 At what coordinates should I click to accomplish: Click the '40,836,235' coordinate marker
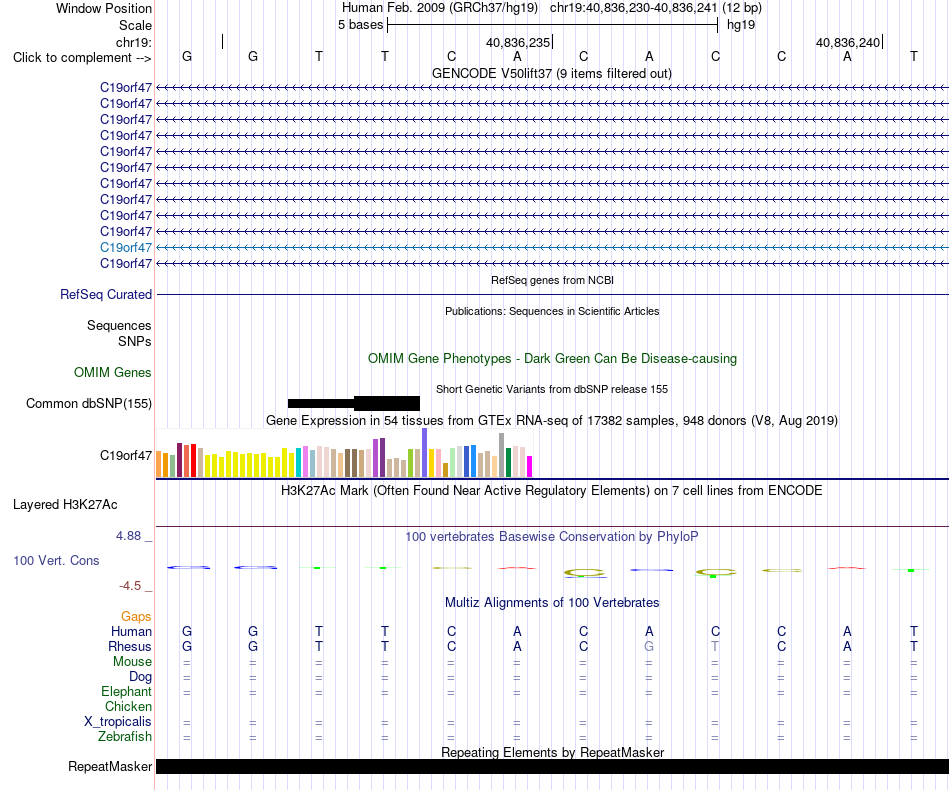coord(518,42)
